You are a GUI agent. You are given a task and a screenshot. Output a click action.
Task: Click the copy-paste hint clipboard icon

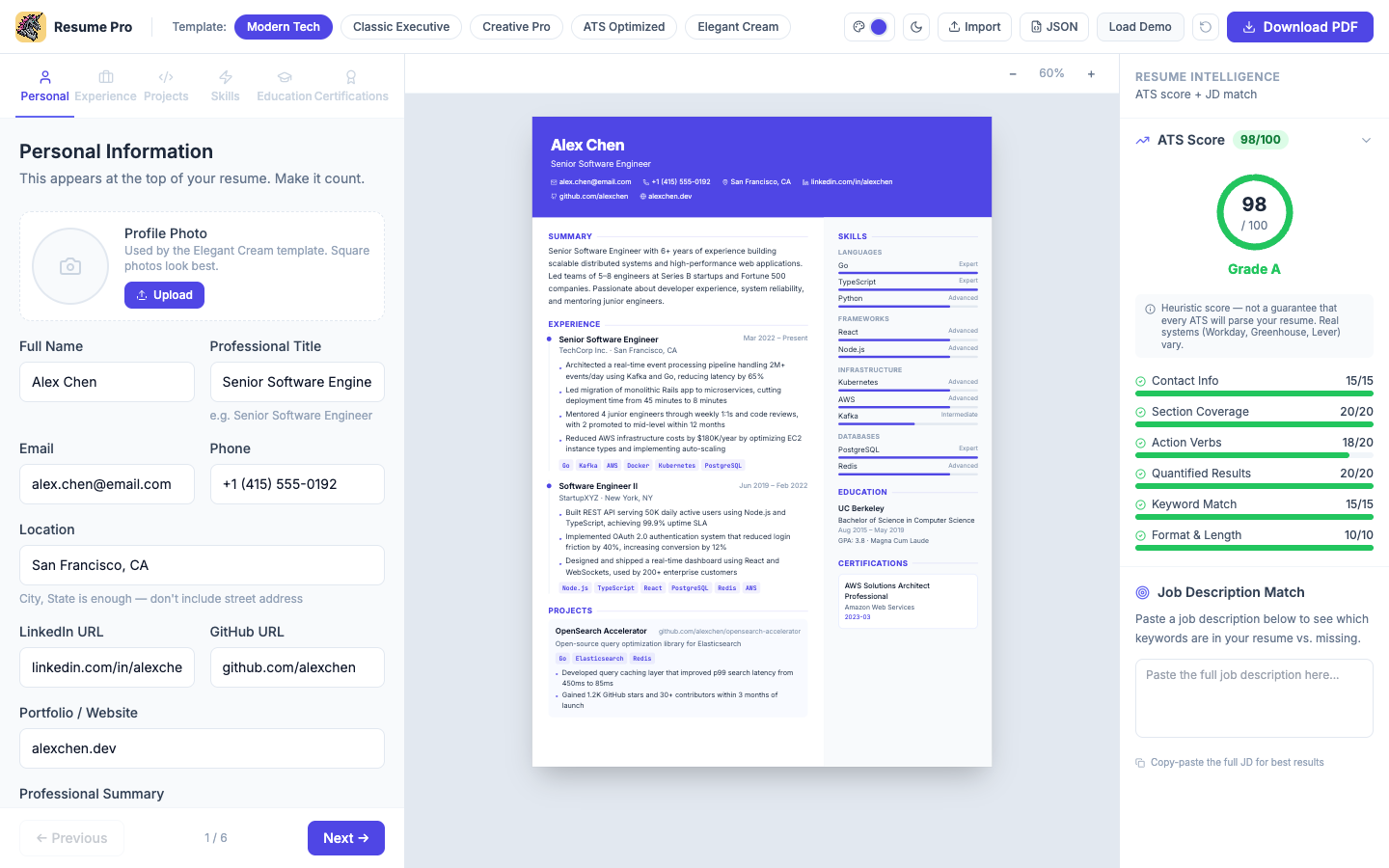point(1140,763)
